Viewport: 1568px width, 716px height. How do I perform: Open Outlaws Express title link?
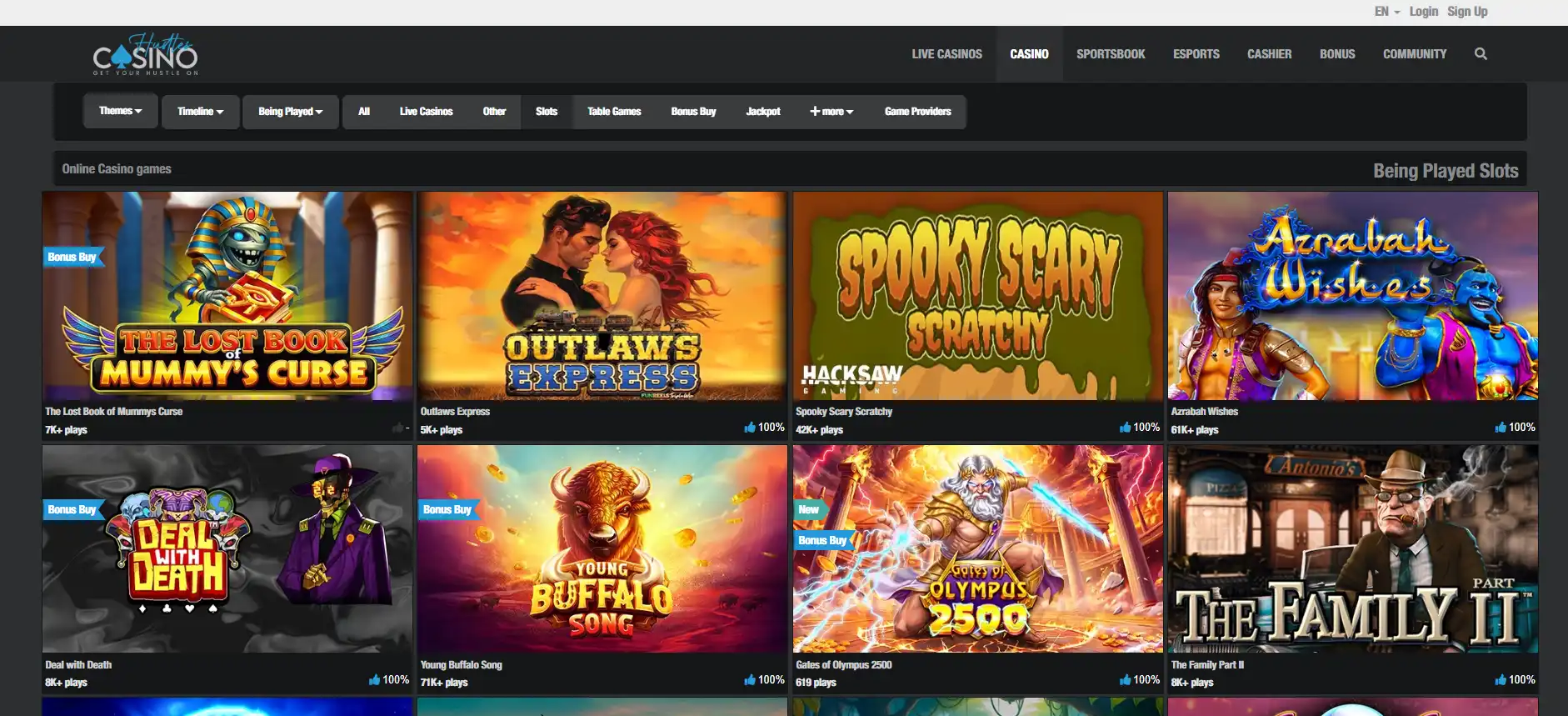(455, 411)
